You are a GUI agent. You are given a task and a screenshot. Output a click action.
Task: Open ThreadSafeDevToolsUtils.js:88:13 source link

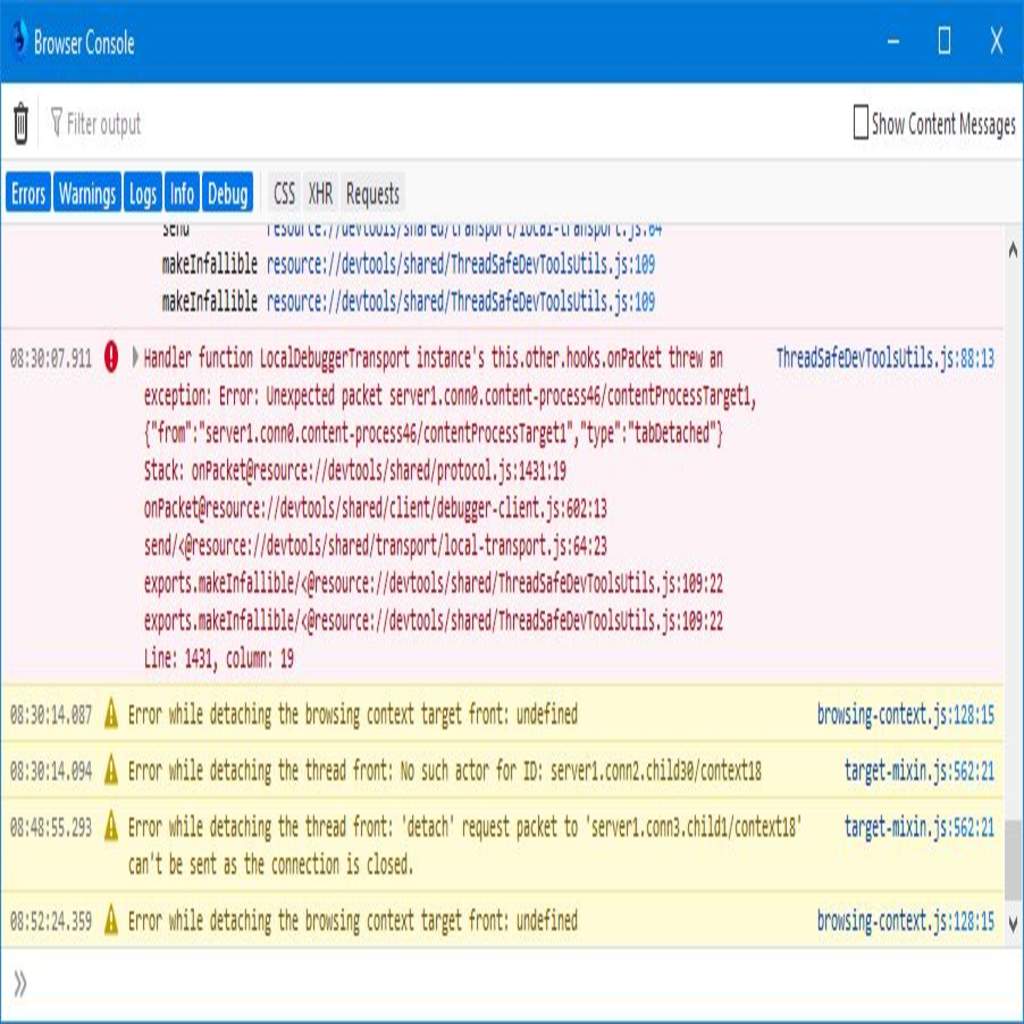coord(885,358)
